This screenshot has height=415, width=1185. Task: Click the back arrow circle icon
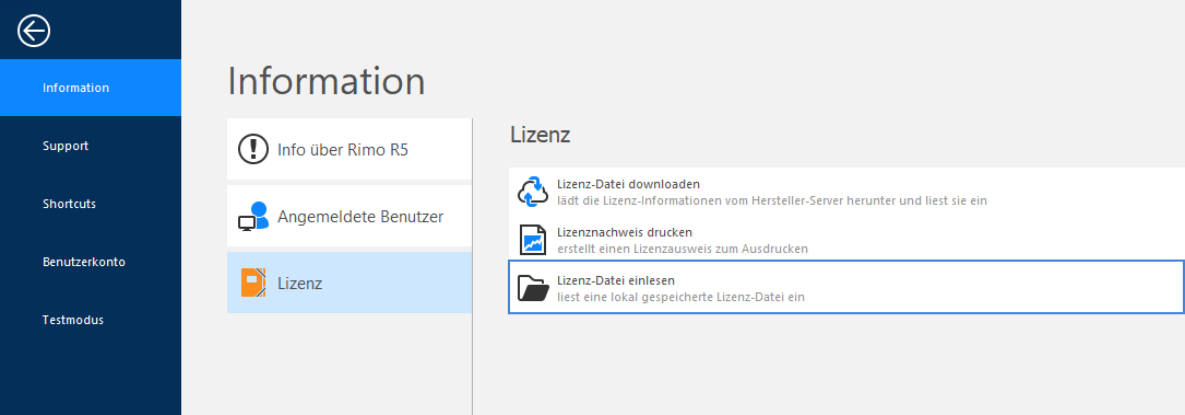[33, 31]
